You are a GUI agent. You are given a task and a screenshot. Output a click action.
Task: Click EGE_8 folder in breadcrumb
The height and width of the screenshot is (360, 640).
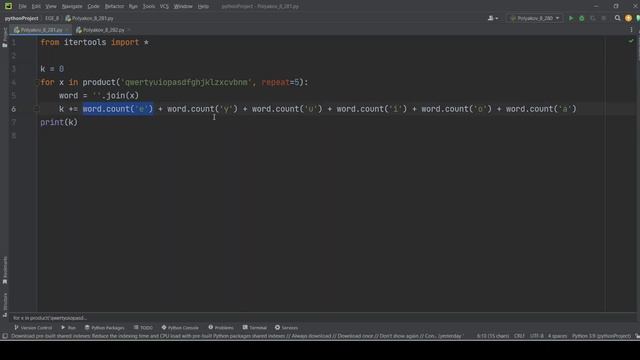tap(52, 18)
